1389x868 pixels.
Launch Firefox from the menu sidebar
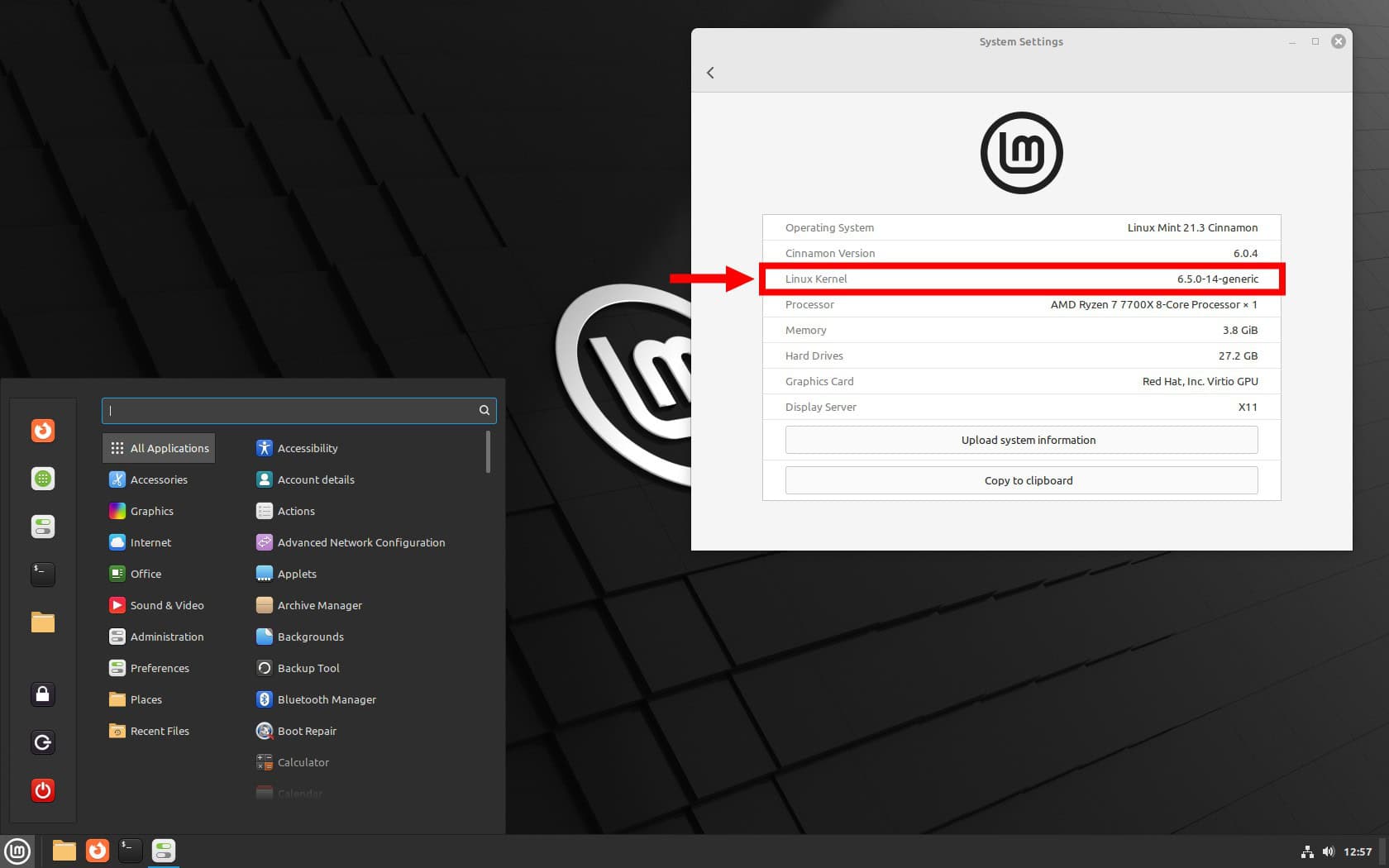point(42,431)
